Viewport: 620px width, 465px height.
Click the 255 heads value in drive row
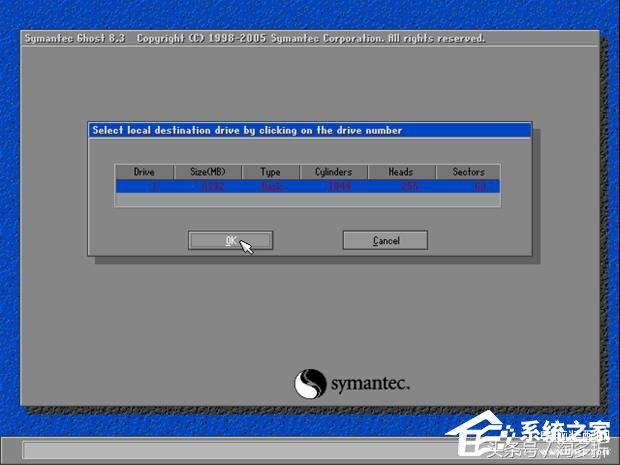tap(409, 187)
